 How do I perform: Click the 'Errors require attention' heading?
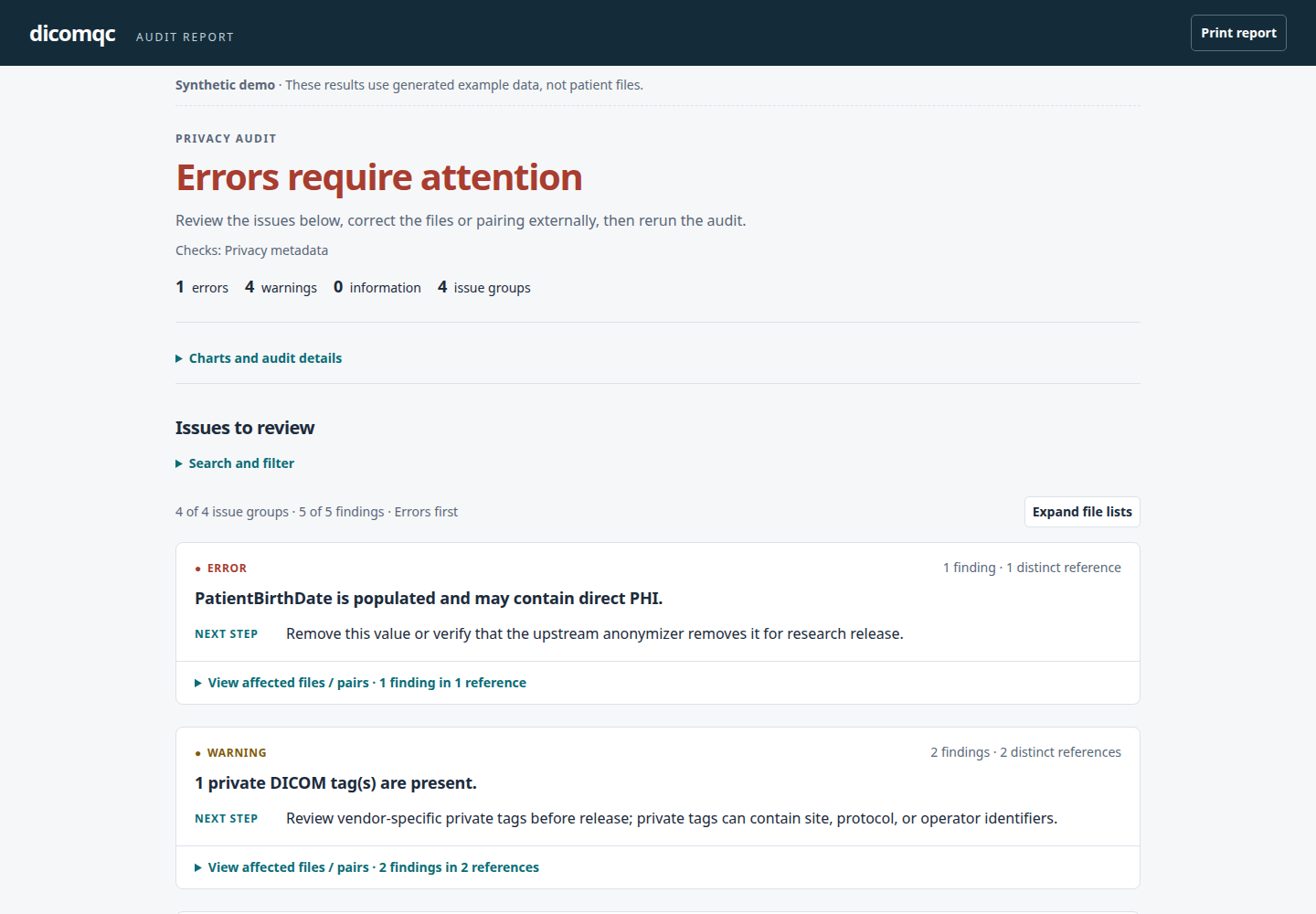point(379,177)
